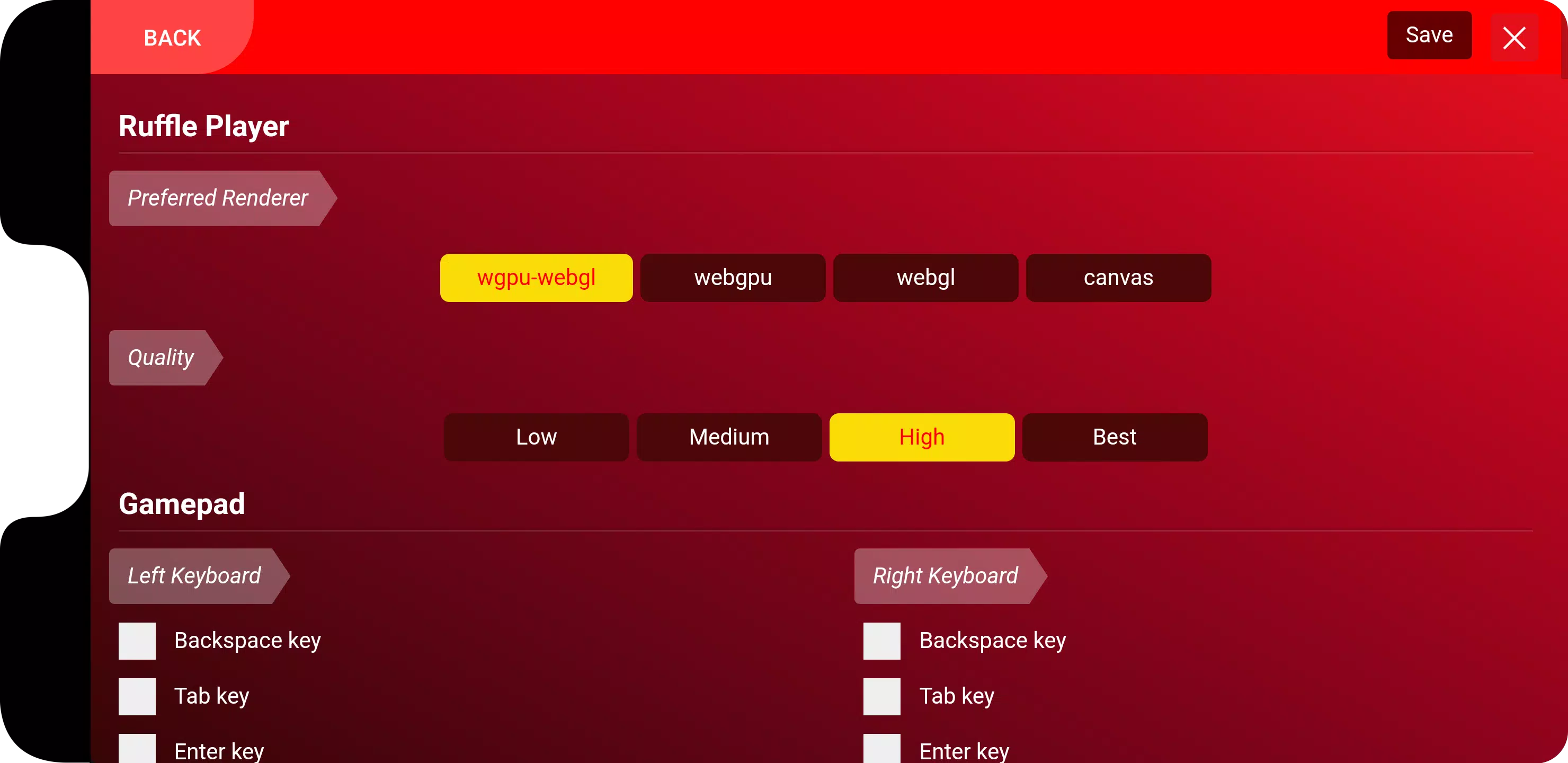The image size is (1568, 763).
Task: Select High quality setting
Action: tap(921, 437)
